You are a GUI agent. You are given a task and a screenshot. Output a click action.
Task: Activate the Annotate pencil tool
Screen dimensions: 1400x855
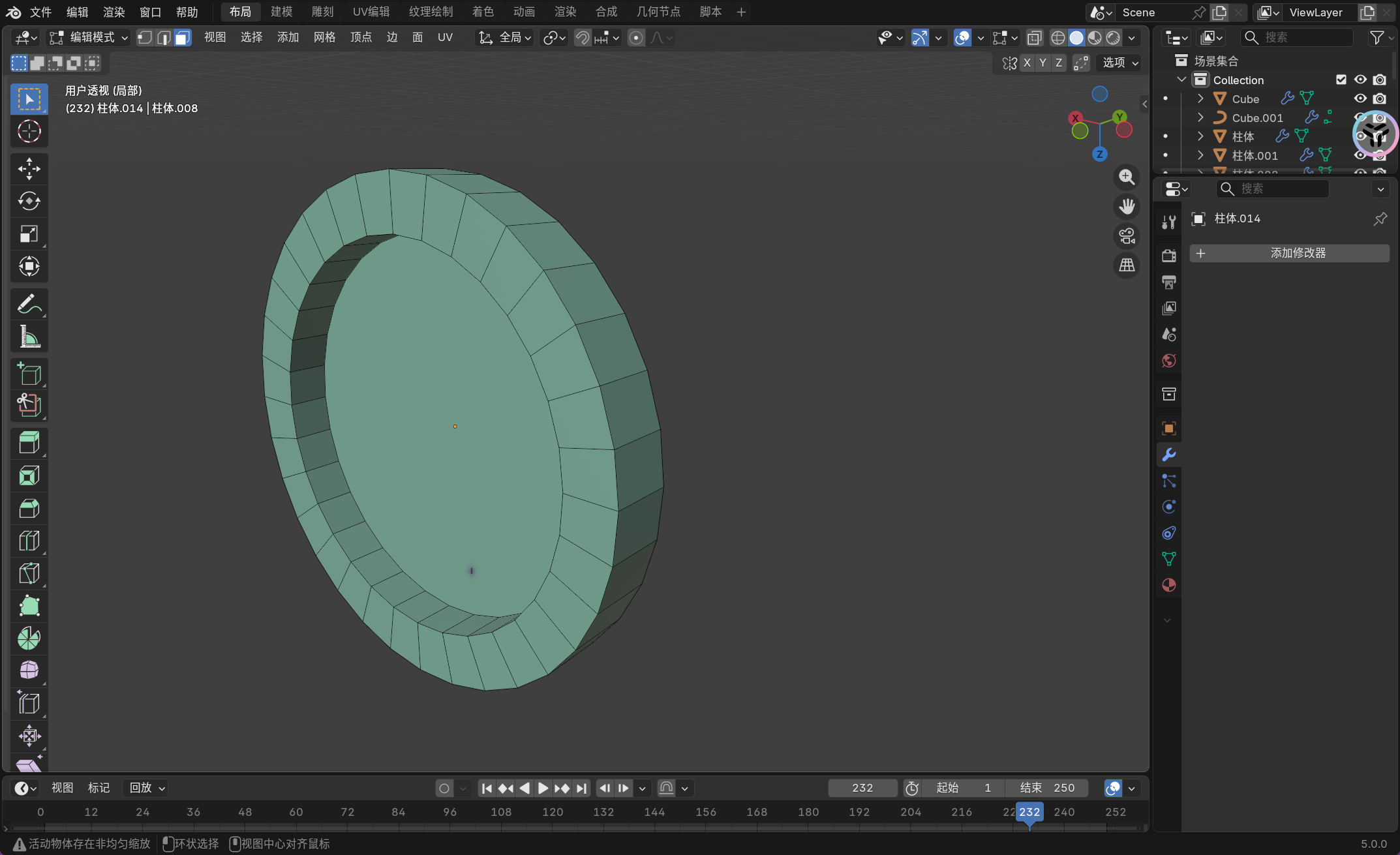coord(29,304)
